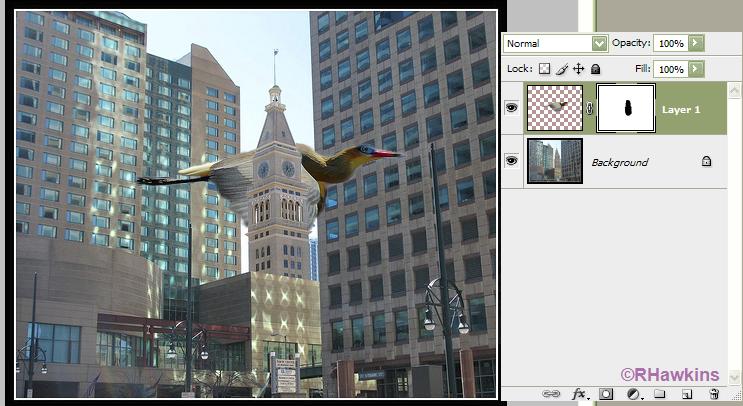This screenshot has width=743, height=406.
Task: Open the layer style fx menu
Action: point(579,394)
